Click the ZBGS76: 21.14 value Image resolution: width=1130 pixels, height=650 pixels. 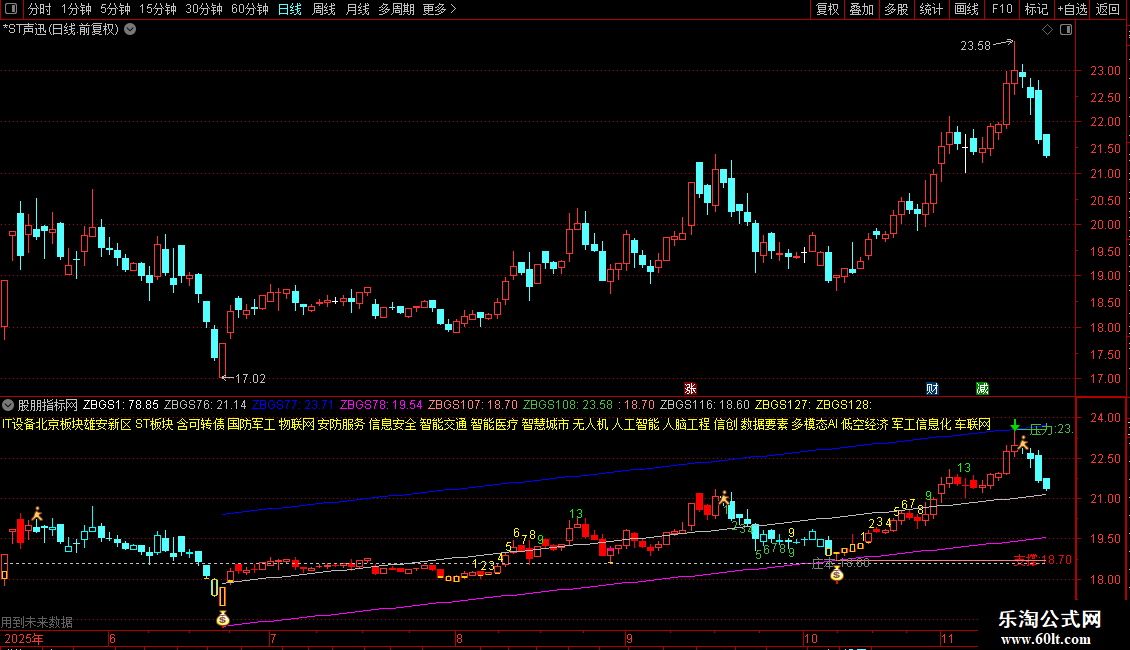tap(205, 405)
